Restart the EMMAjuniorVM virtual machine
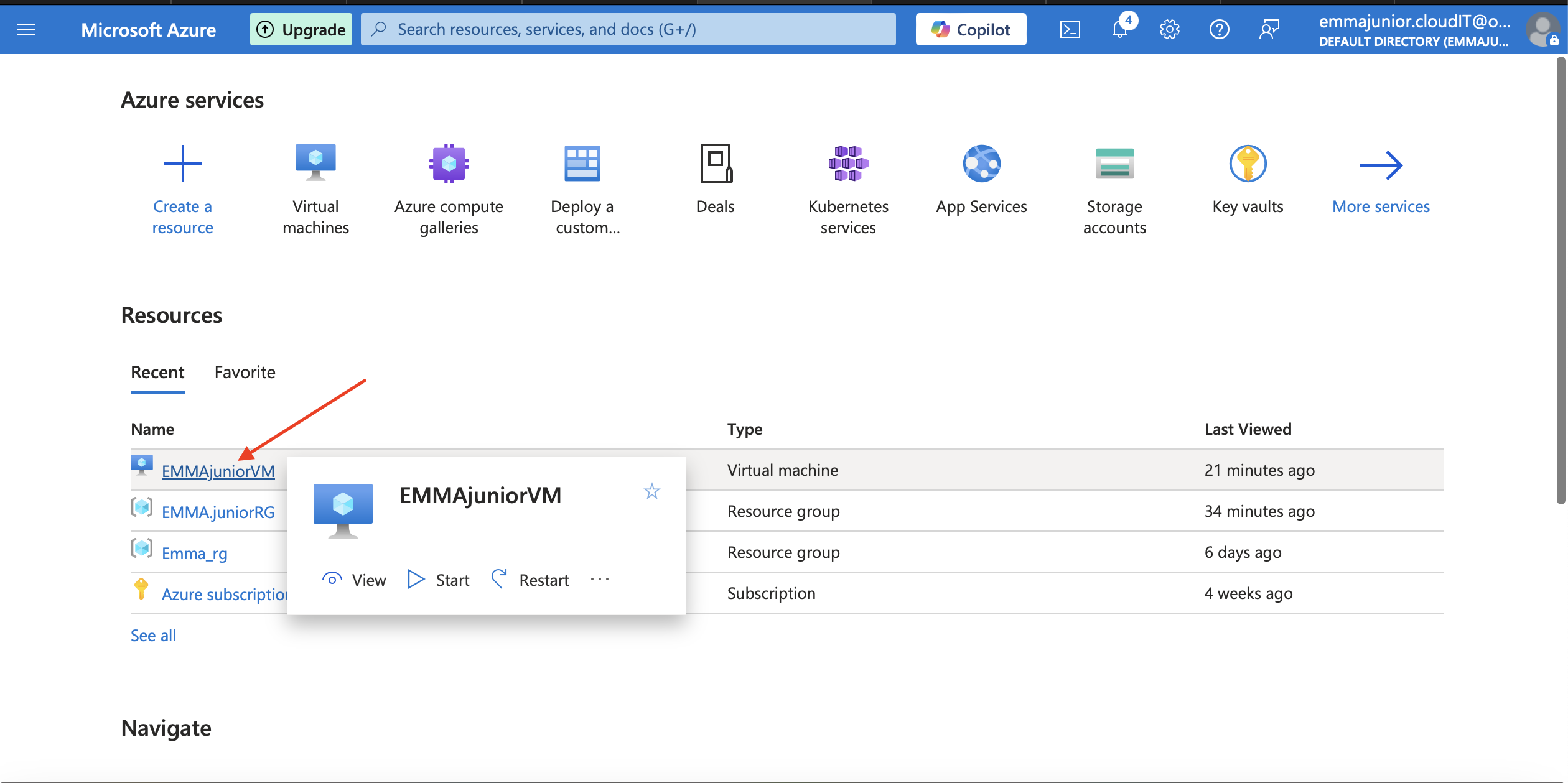 [530, 580]
